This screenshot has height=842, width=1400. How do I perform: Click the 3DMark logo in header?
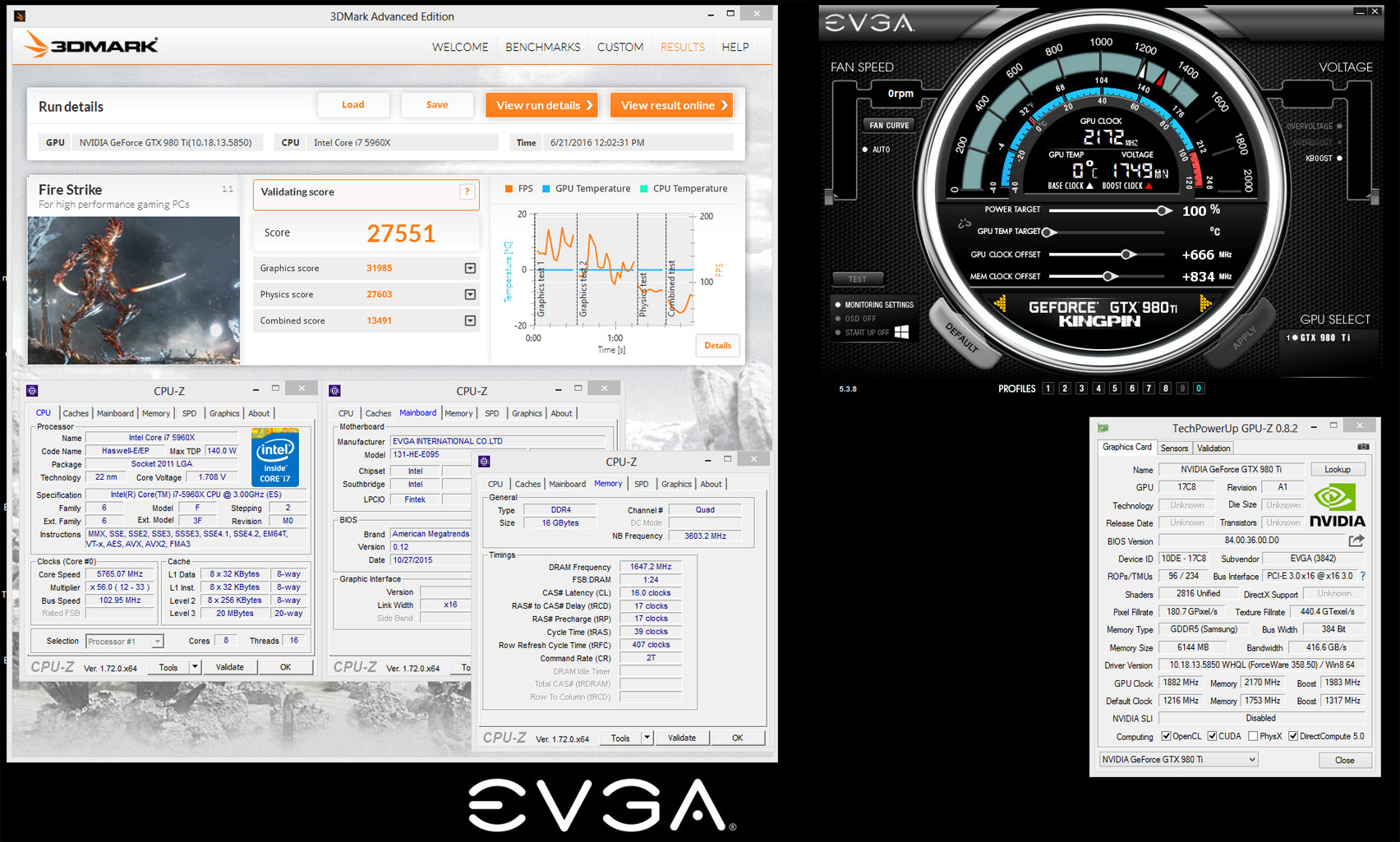(90, 44)
